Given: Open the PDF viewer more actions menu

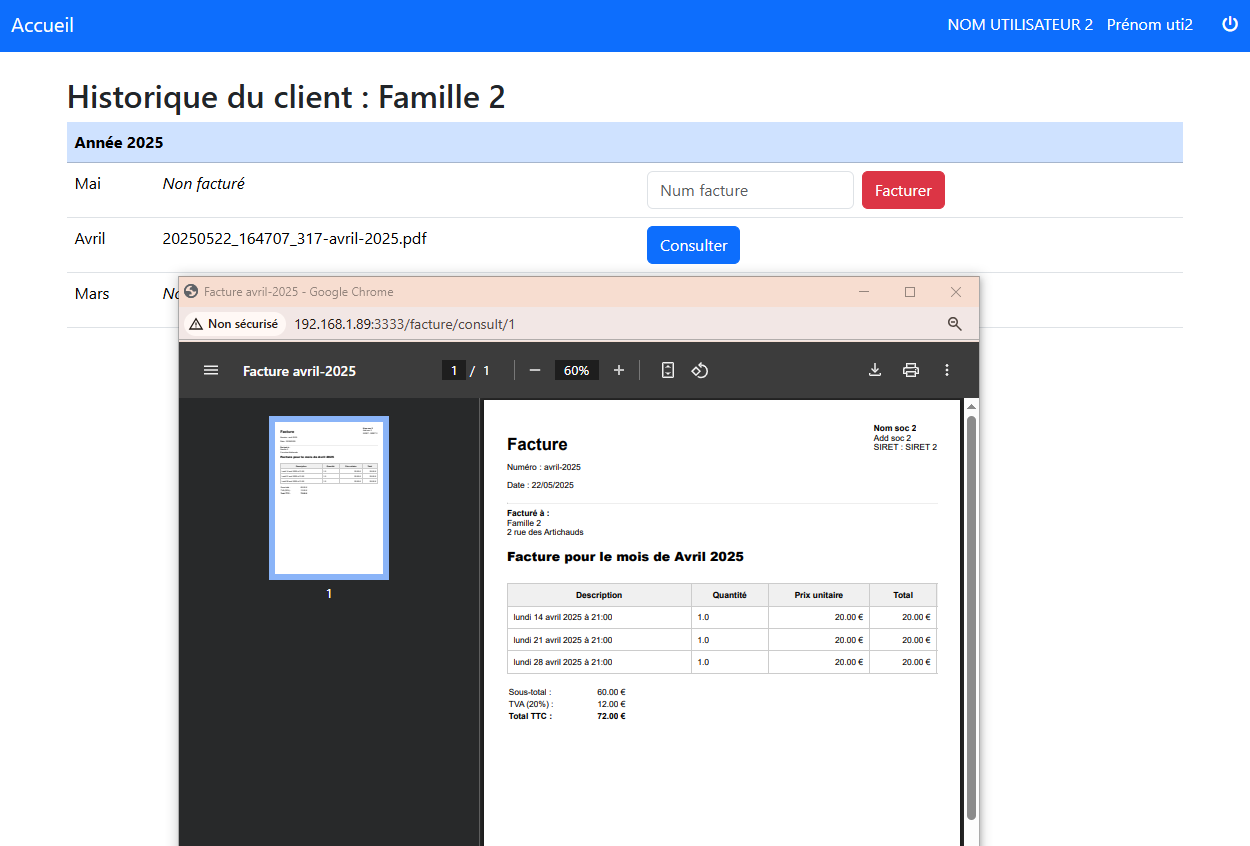Looking at the screenshot, I should (x=947, y=370).
